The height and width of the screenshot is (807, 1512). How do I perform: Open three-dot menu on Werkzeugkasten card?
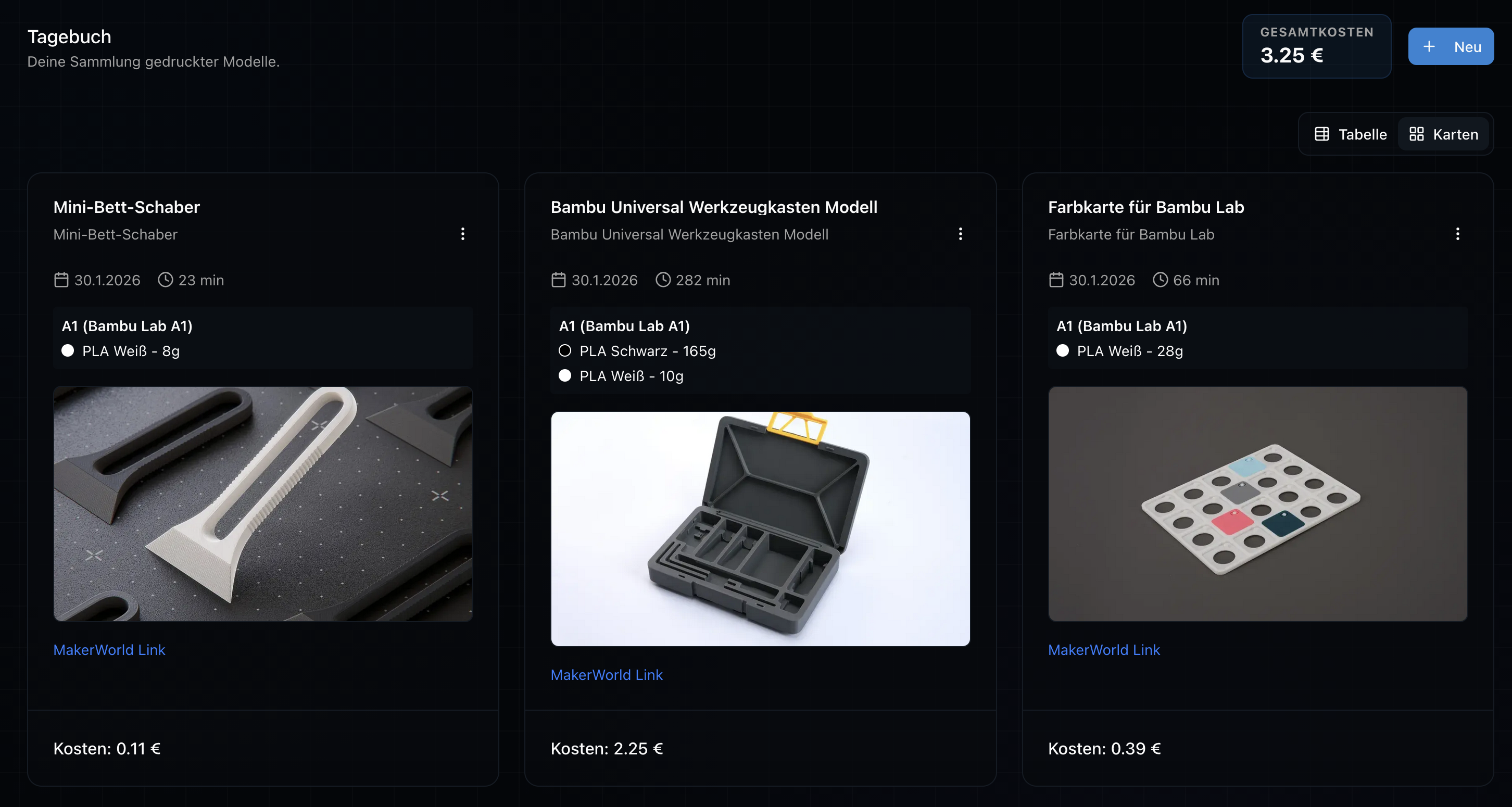click(x=960, y=234)
